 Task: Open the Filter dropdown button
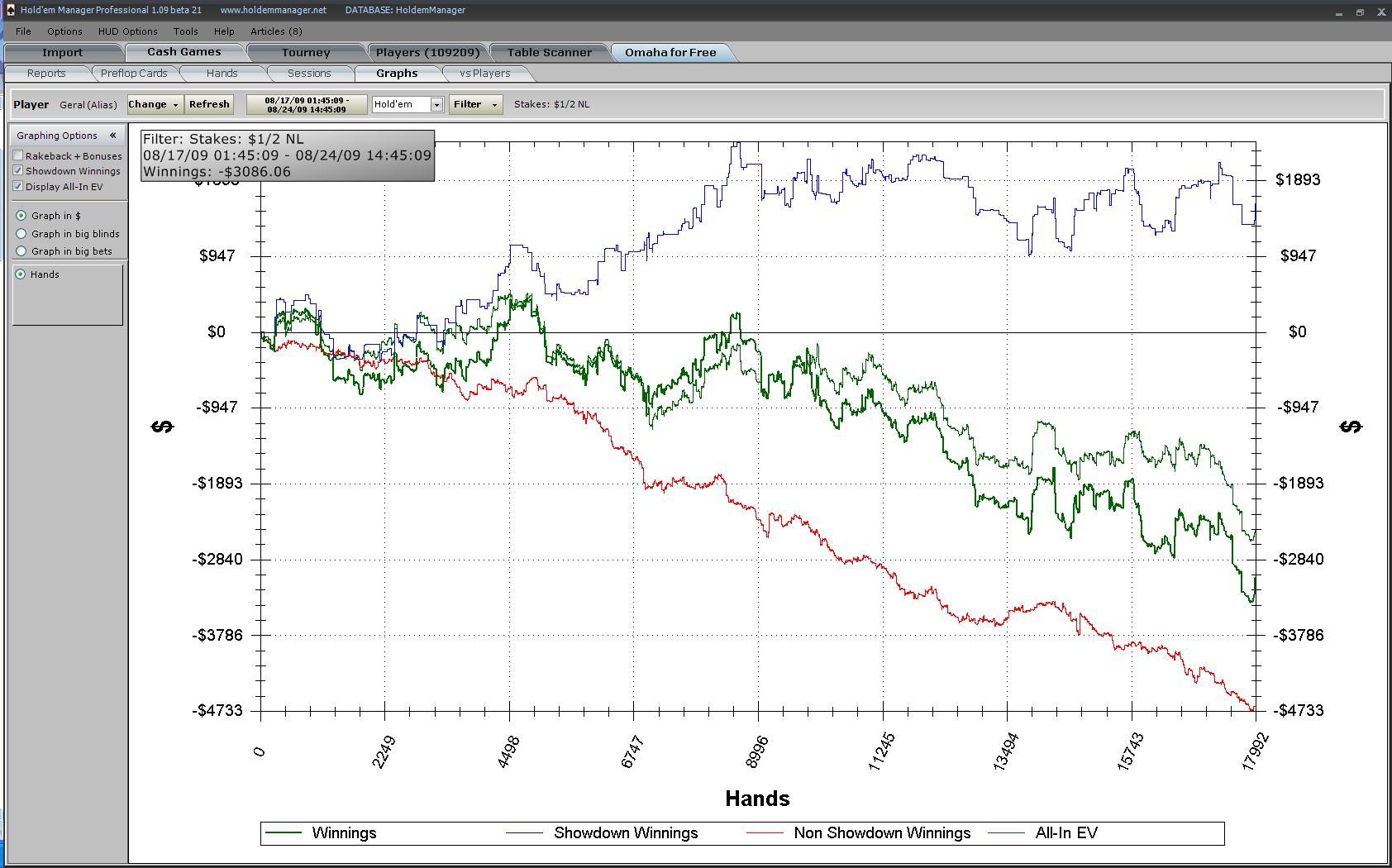[475, 104]
